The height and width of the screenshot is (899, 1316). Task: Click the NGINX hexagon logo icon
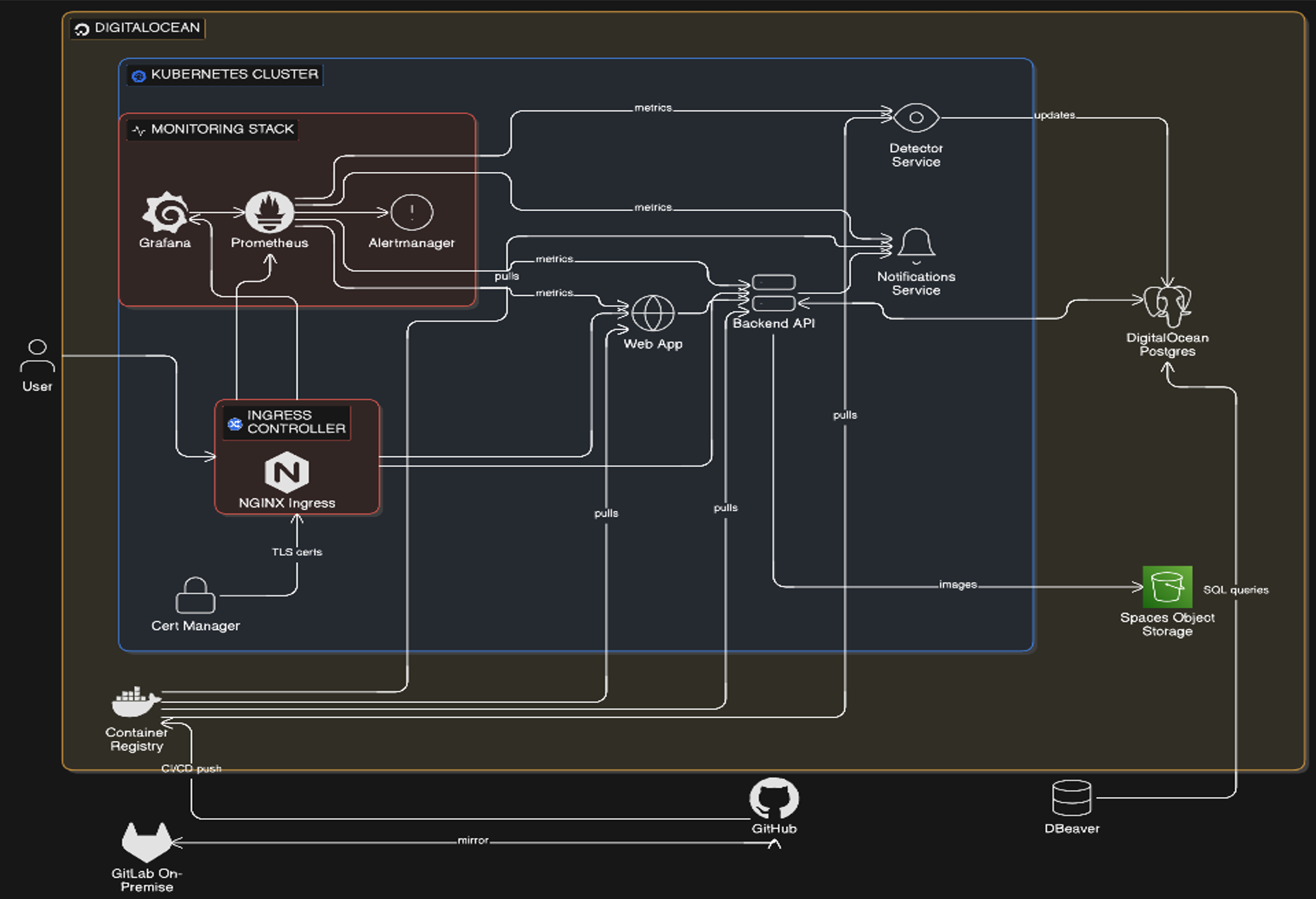click(x=287, y=472)
